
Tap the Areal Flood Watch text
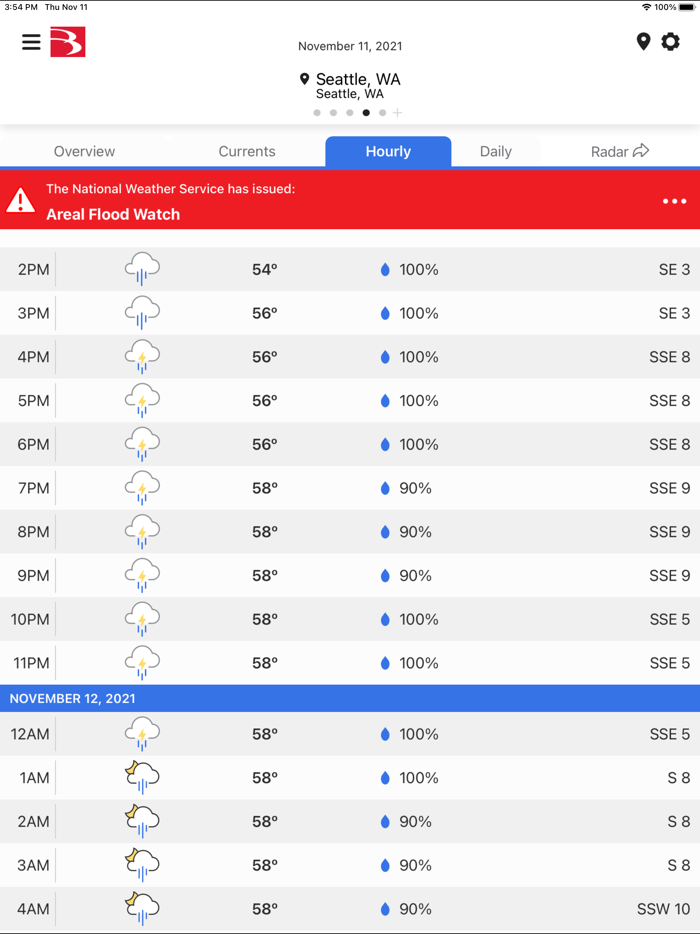[x=113, y=214]
